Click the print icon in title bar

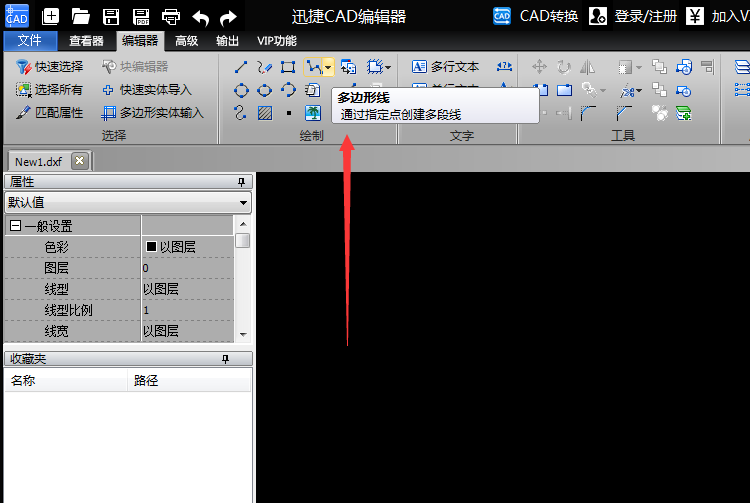click(x=171, y=17)
